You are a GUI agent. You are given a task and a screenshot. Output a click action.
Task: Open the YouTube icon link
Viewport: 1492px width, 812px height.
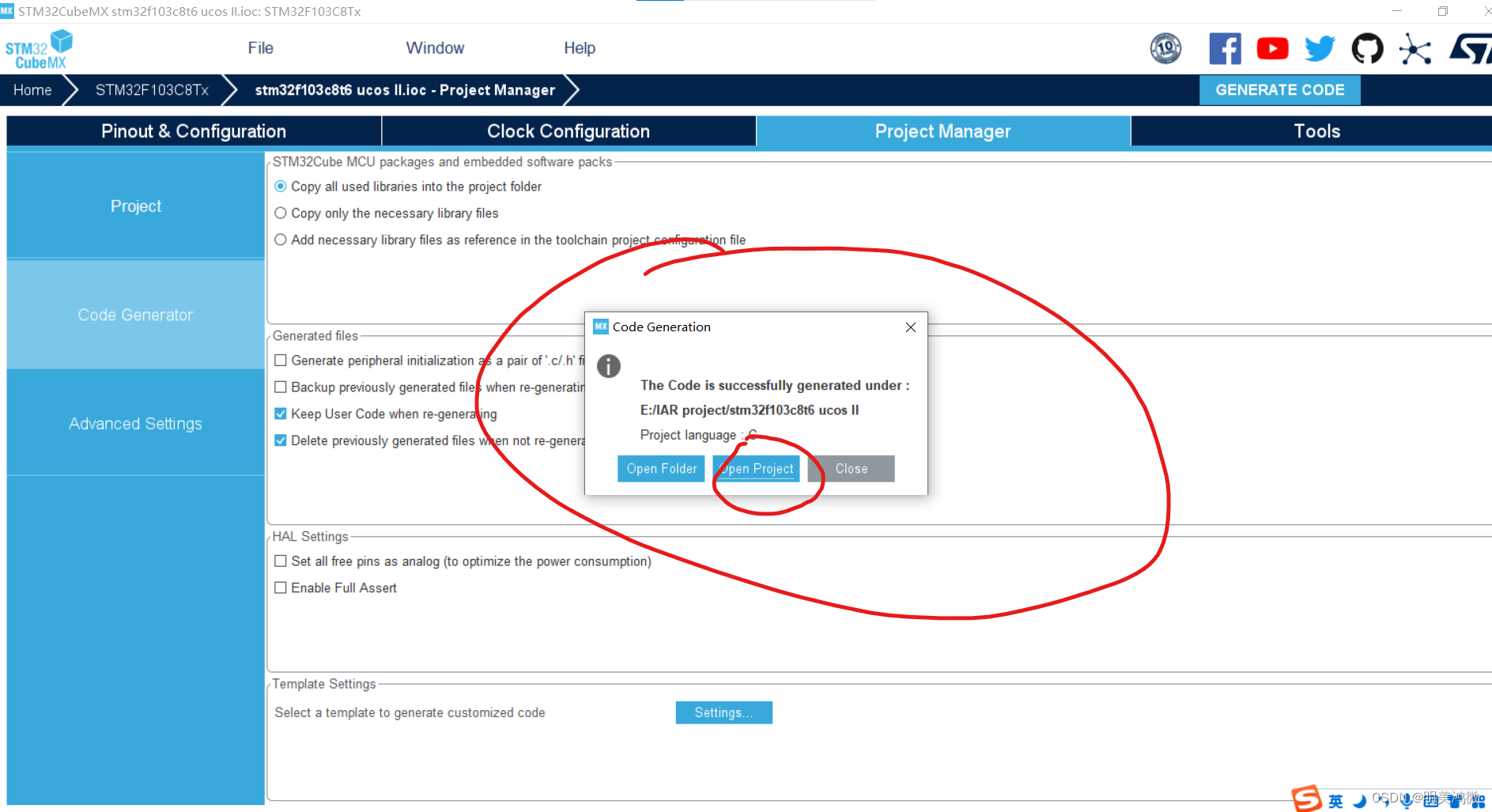1272,49
